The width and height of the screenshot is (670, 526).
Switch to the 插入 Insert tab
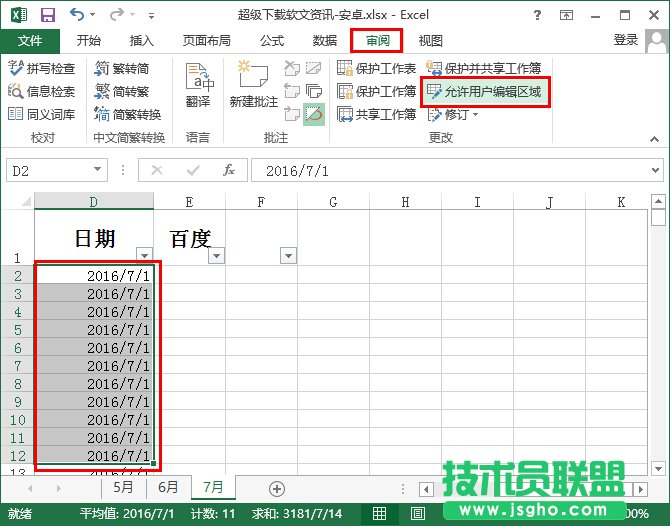click(x=141, y=41)
